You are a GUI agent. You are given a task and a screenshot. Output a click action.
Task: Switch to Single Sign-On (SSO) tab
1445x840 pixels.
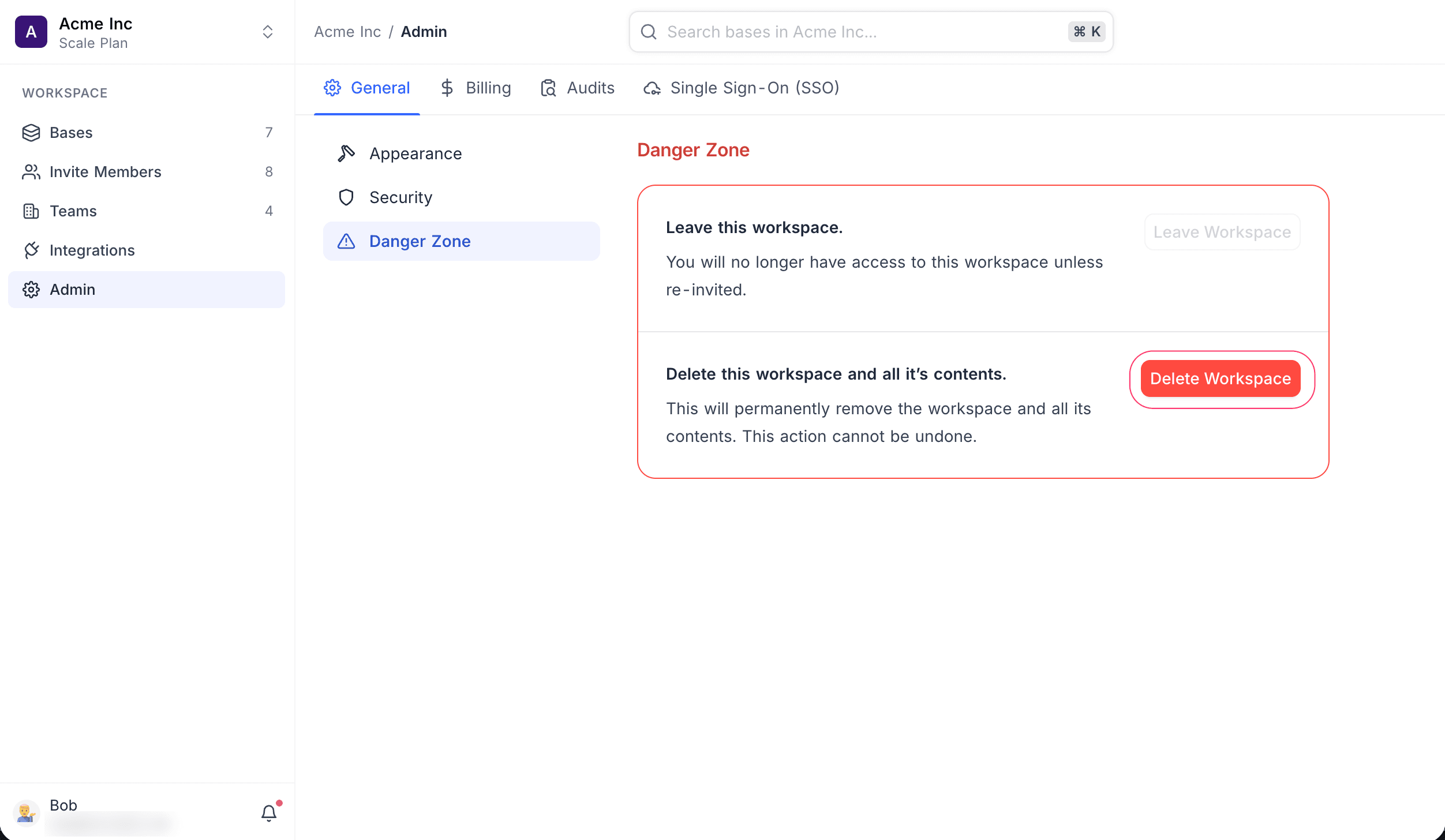pyautogui.click(x=742, y=88)
